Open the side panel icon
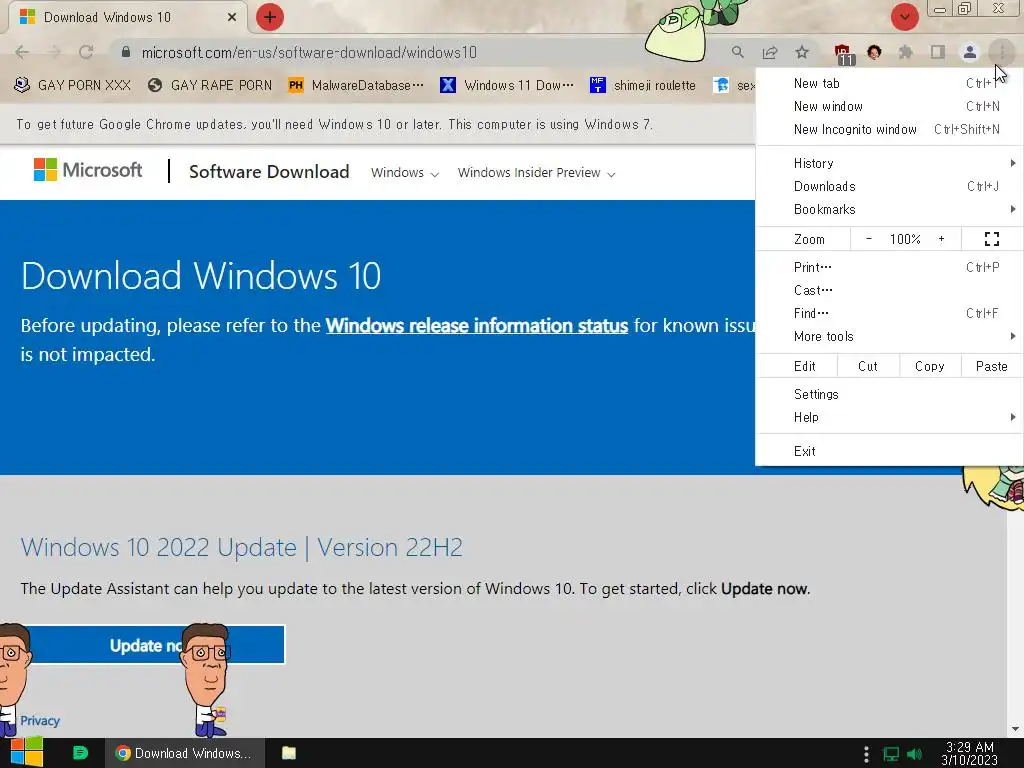Screen dimensions: 1024x768 [938, 52]
